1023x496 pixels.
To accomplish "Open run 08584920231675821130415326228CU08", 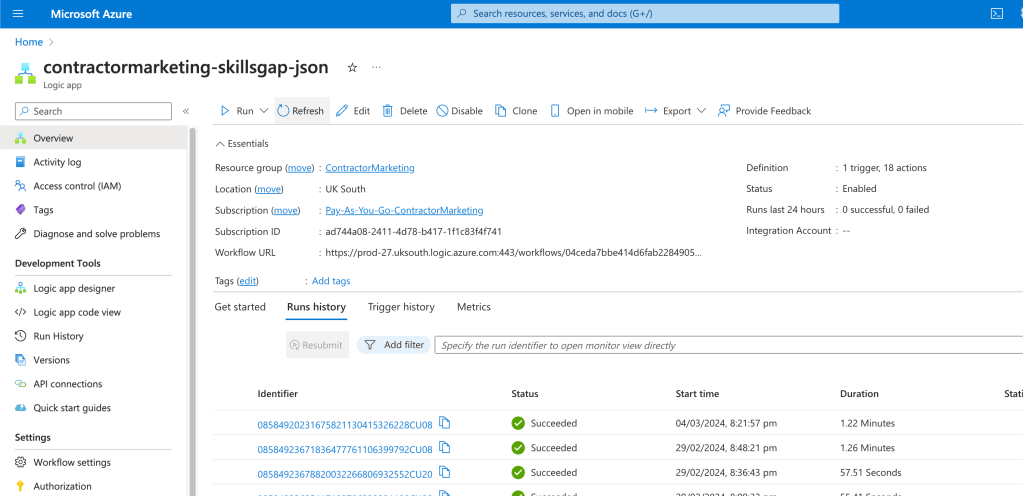I will point(345,425).
